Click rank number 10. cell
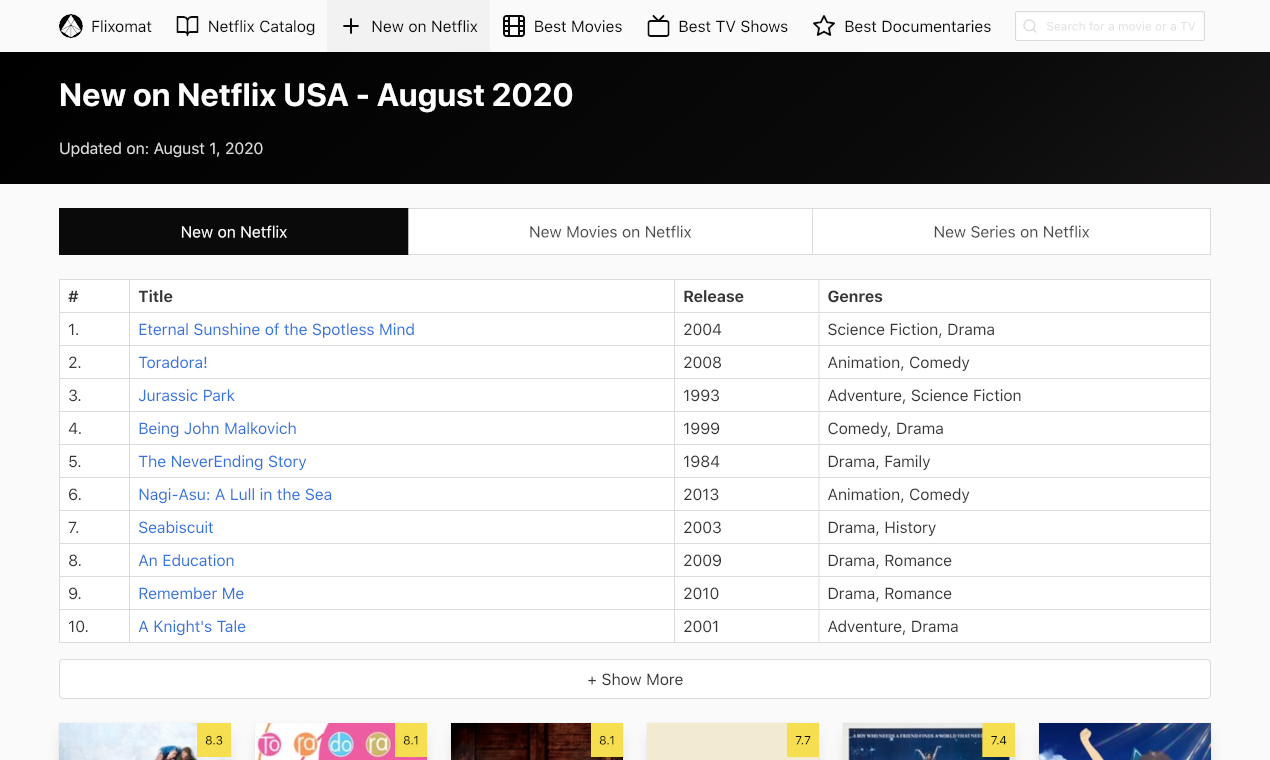The width and height of the screenshot is (1270, 760). (x=94, y=626)
